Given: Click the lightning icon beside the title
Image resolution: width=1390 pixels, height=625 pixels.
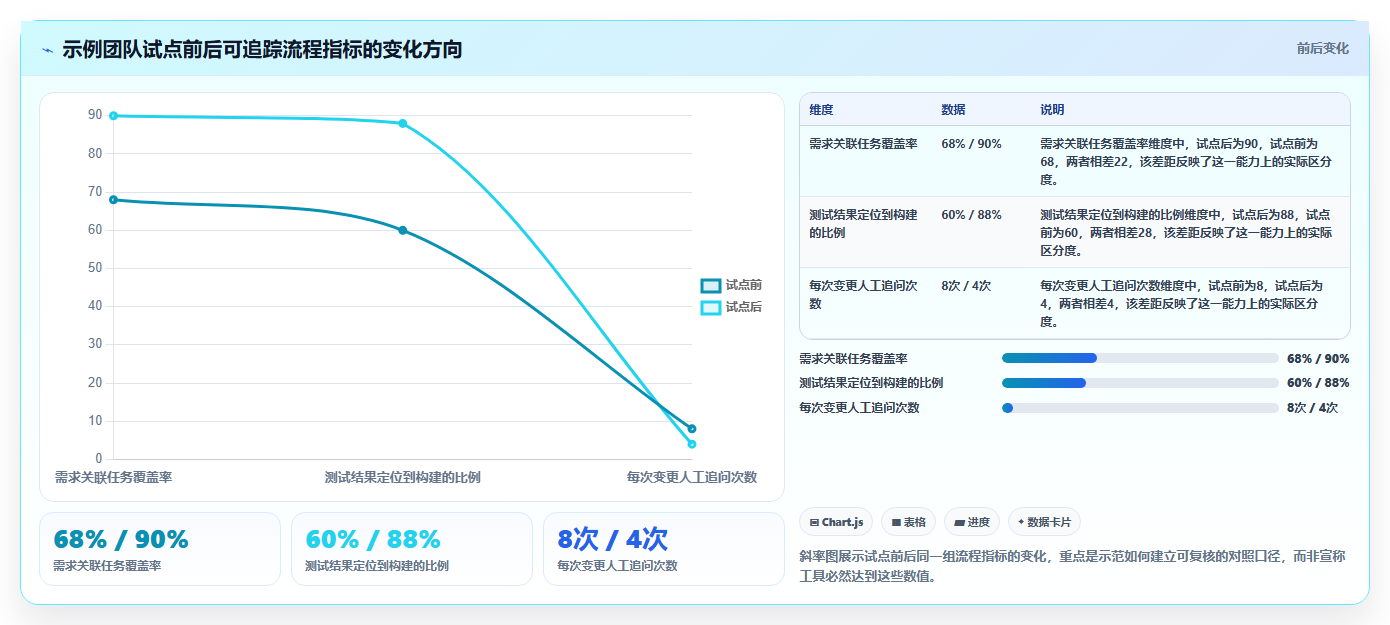Looking at the screenshot, I should click(x=47, y=50).
